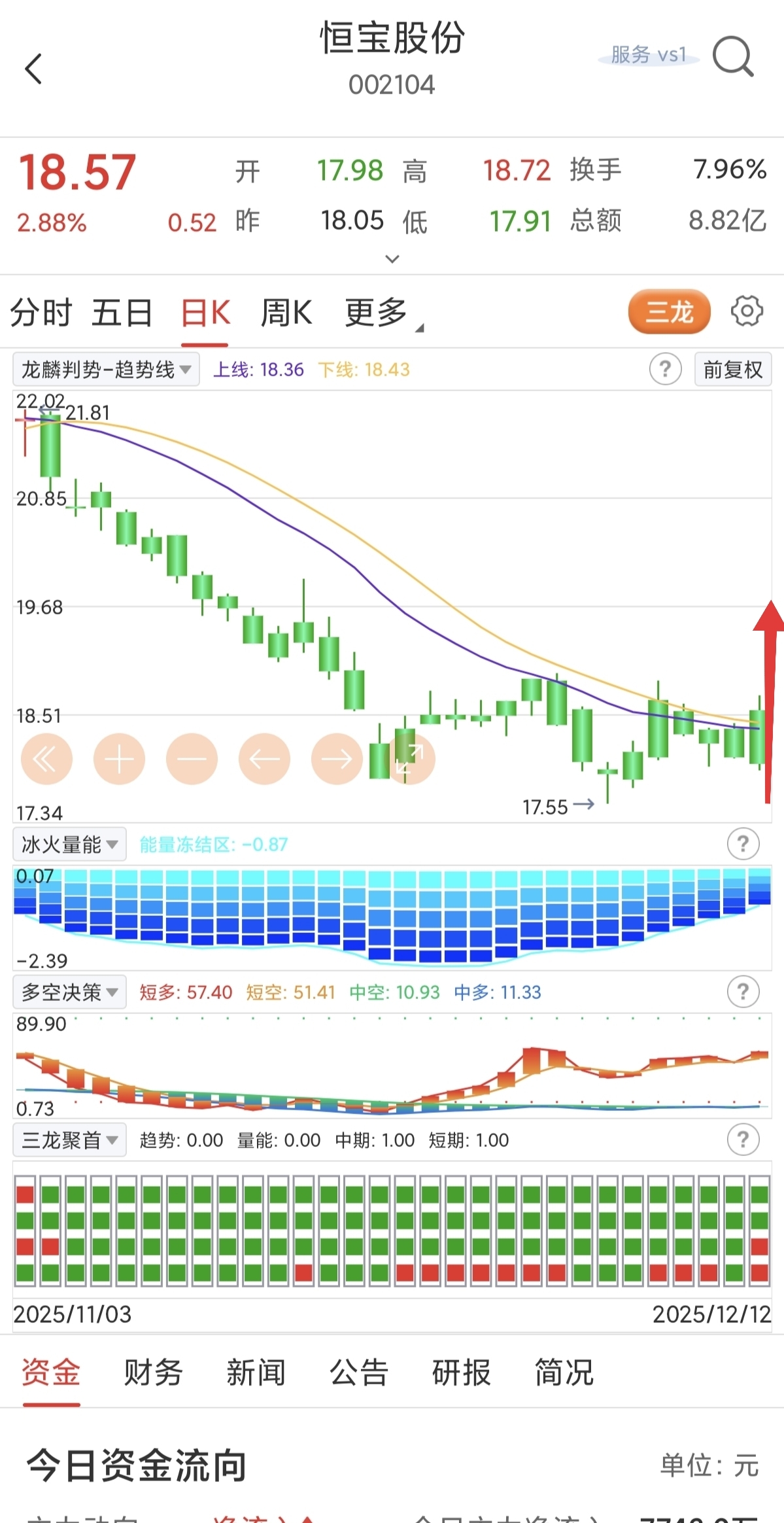Tap the 服务 vs1 link
The height and width of the screenshot is (1523, 784).
pos(648,56)
